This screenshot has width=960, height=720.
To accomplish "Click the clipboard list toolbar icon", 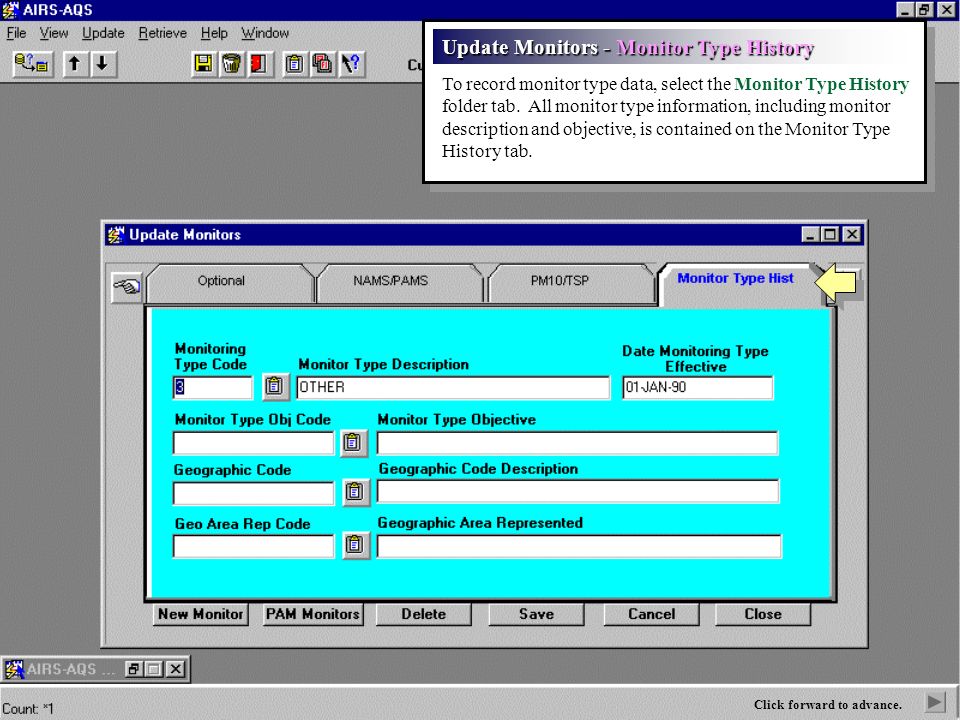I will (294, 64).
